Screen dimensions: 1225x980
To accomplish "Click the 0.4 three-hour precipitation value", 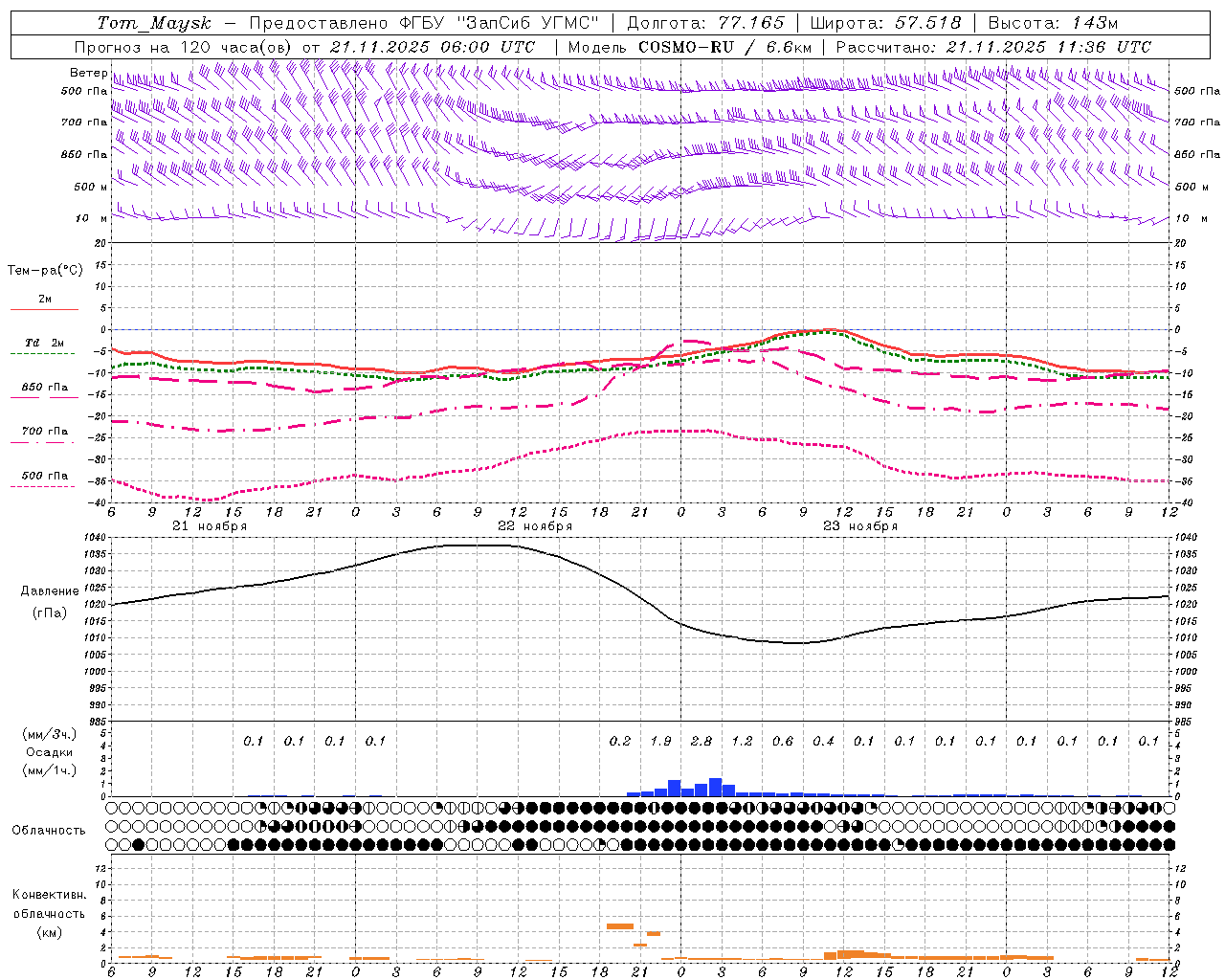I will tap(823, 742).
